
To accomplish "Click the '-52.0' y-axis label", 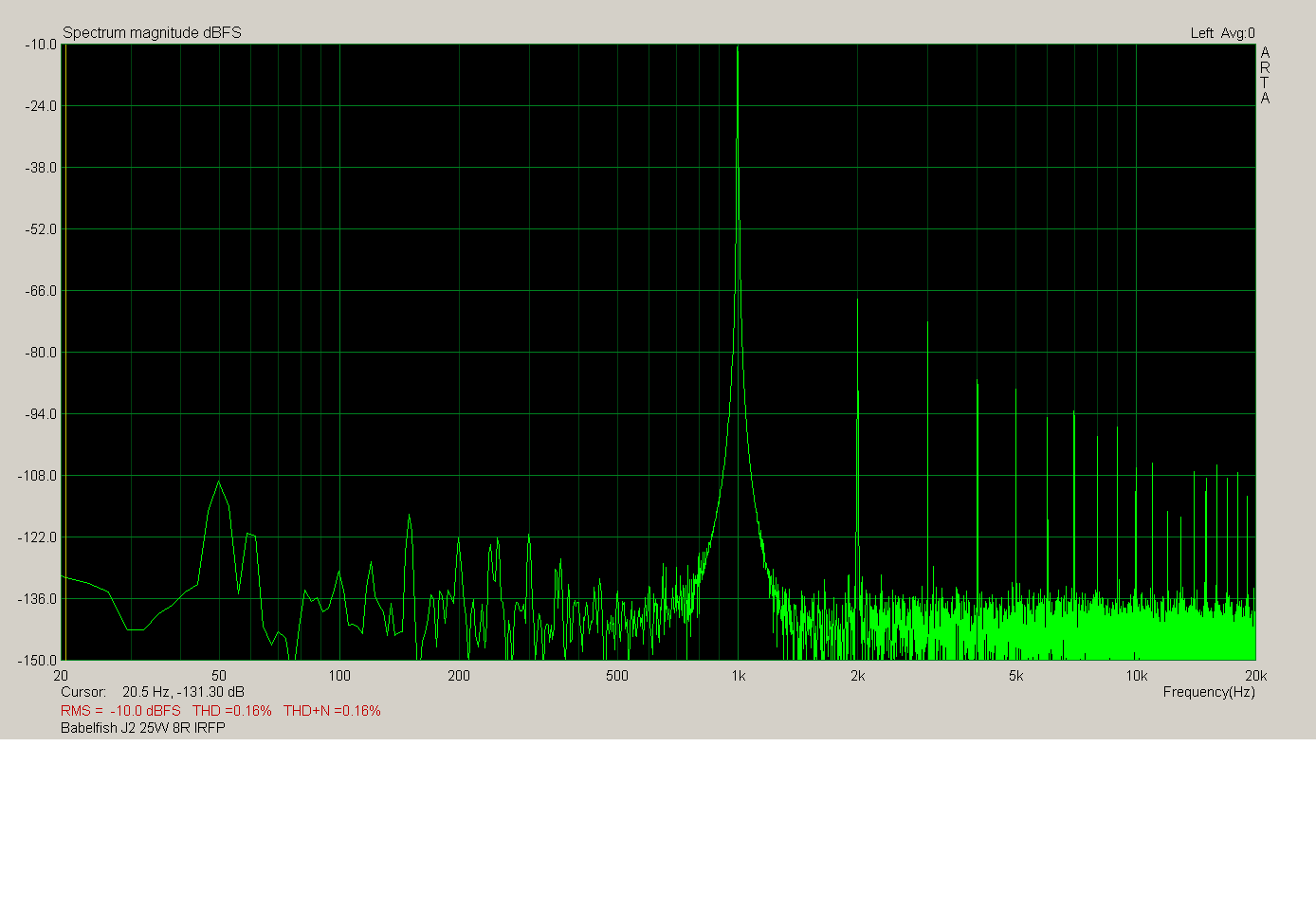I will [x=41, y=229].
